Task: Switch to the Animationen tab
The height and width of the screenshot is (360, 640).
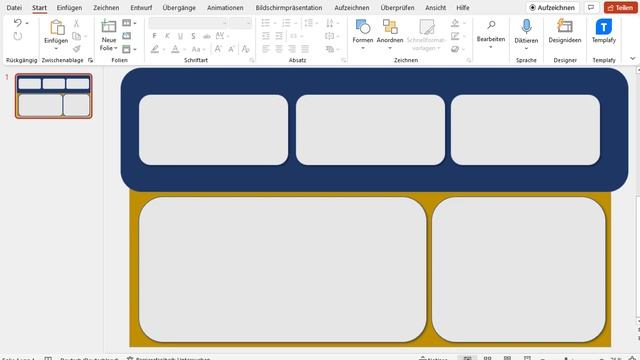Action: [225, 8]
